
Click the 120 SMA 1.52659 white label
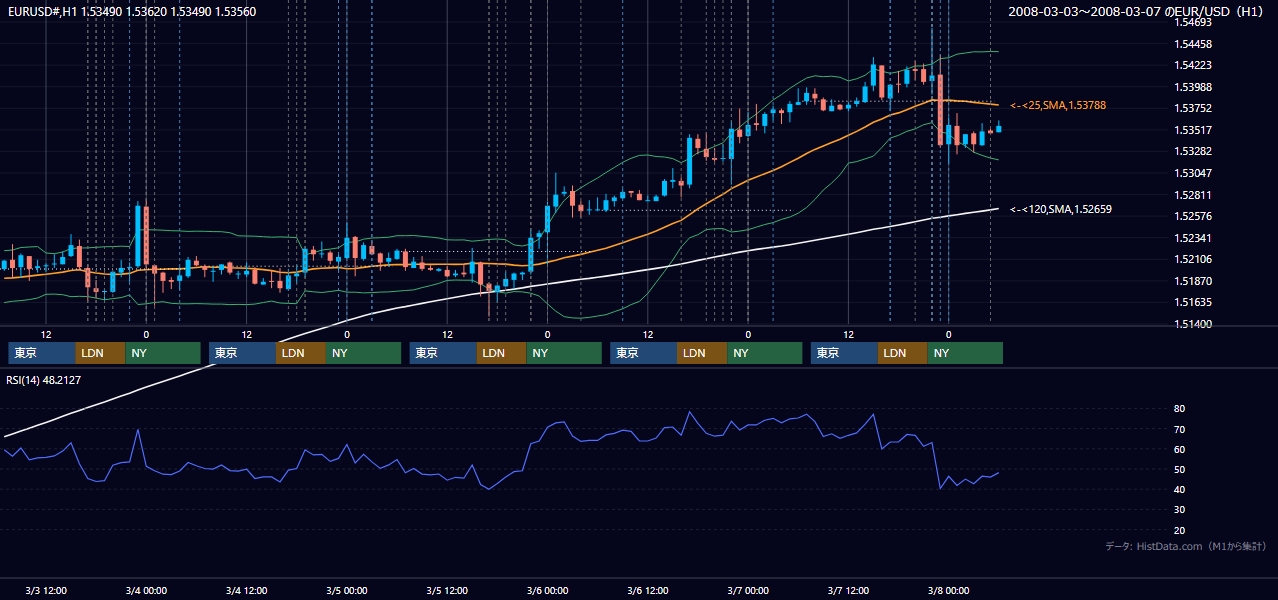(x=1061, y=209)
